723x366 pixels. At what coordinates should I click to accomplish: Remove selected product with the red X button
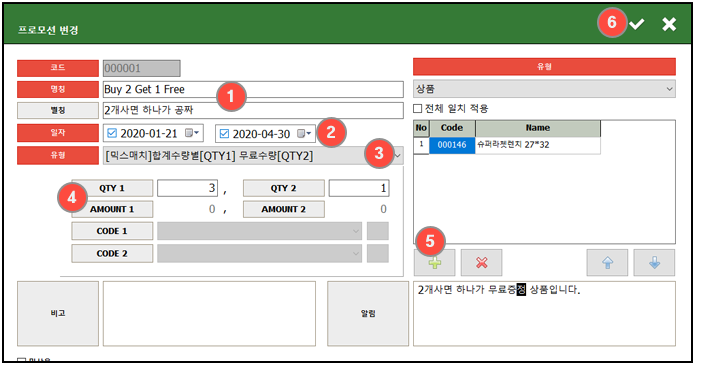tap(481, 263)
